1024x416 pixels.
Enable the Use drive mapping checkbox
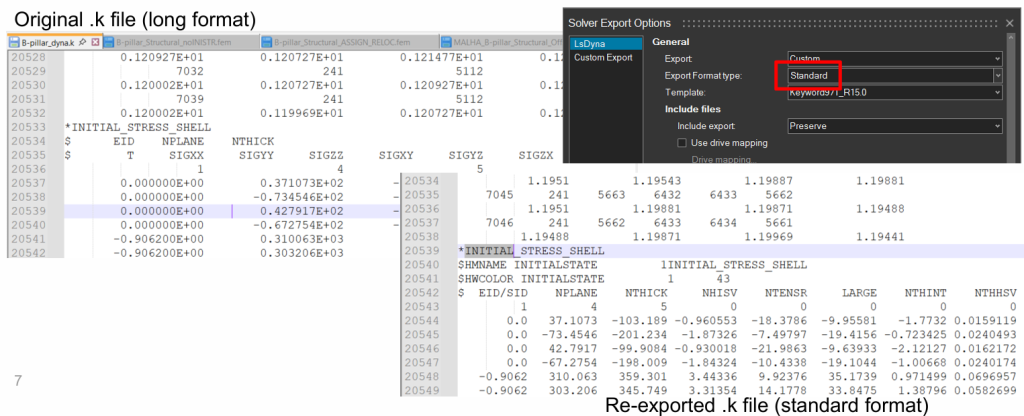[683, 143]
